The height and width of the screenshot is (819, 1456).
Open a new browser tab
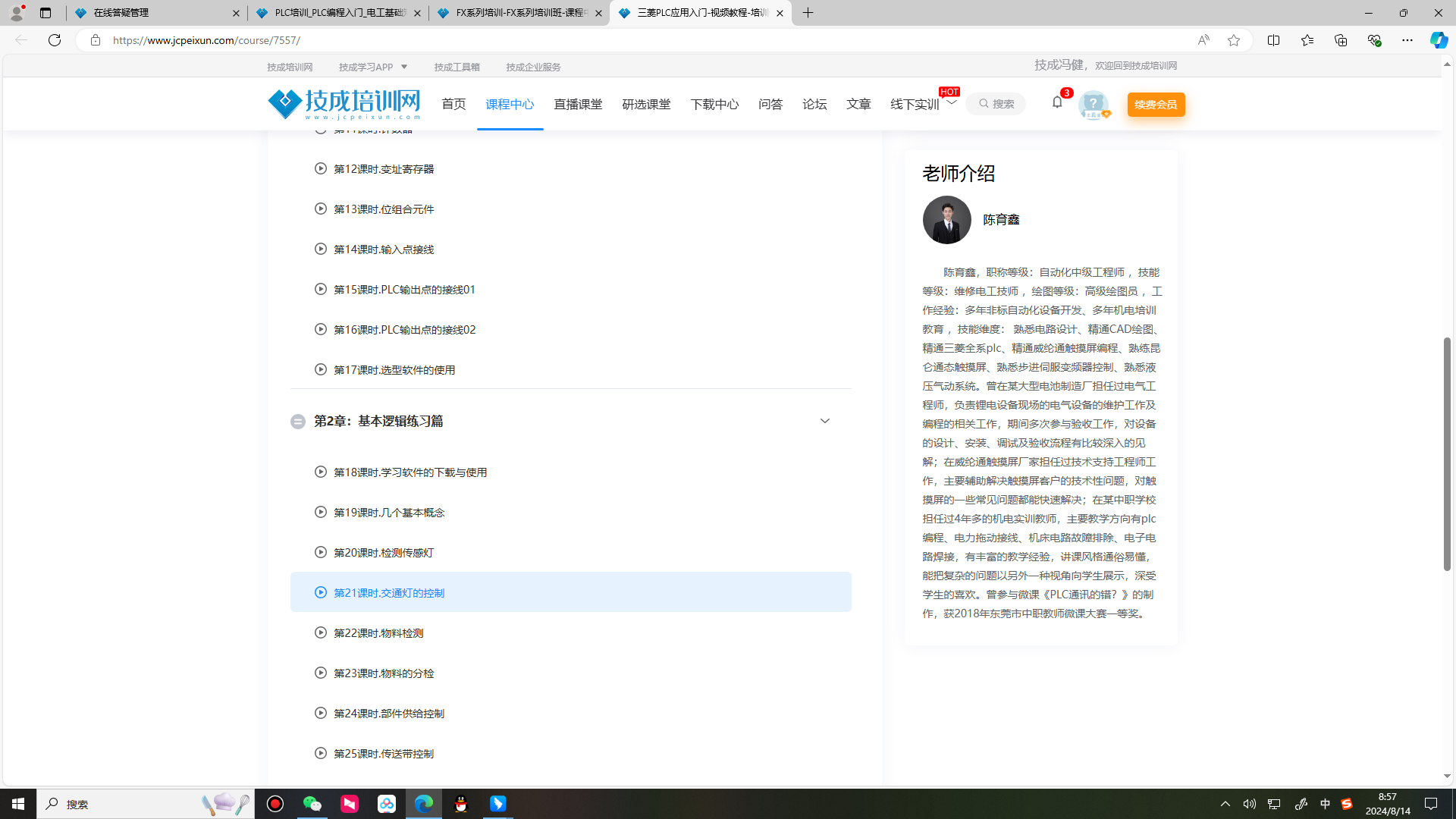click(x=808, y=13)
